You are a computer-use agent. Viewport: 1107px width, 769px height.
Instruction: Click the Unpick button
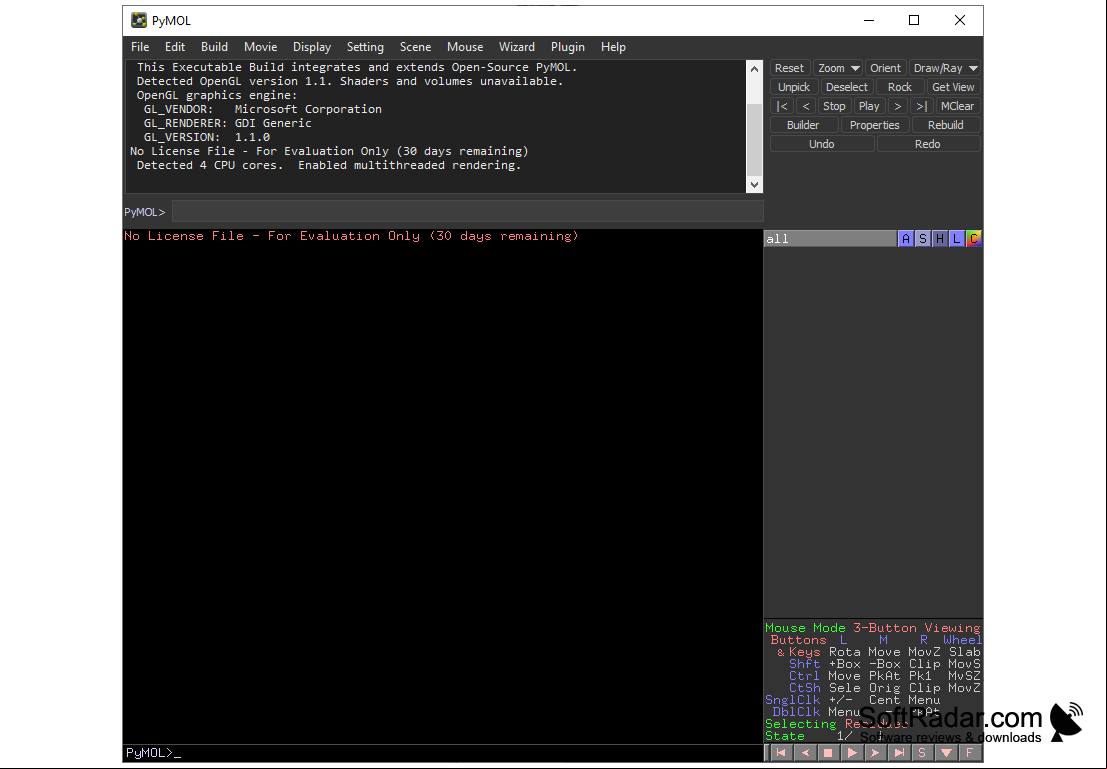point(794,87)
